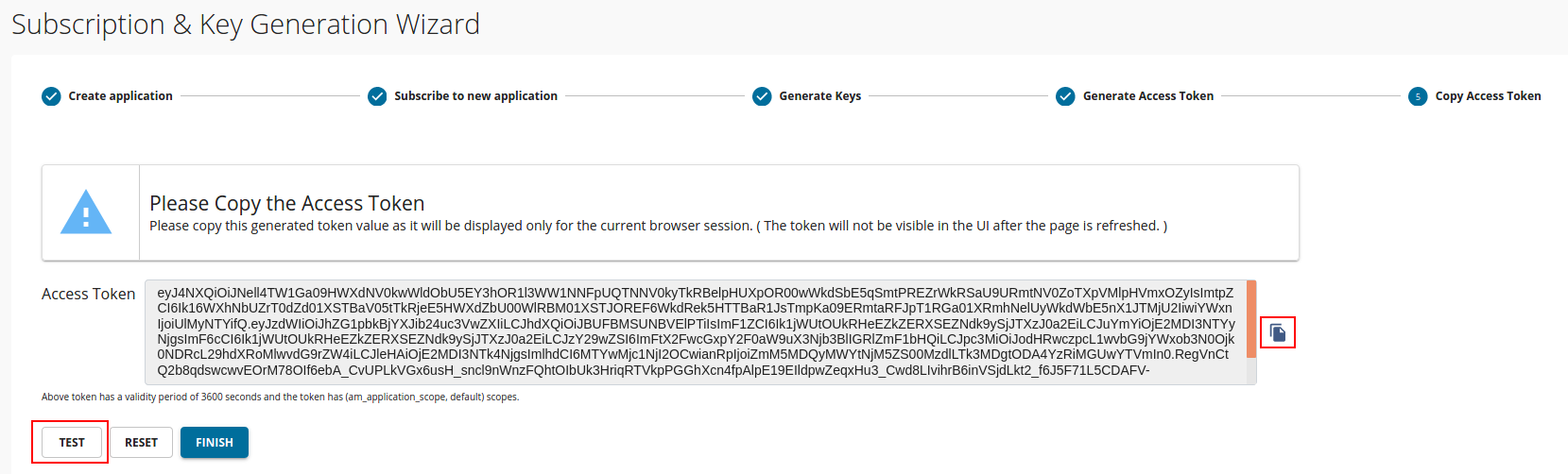Click the token validity period note text

[x=281, y=398]
